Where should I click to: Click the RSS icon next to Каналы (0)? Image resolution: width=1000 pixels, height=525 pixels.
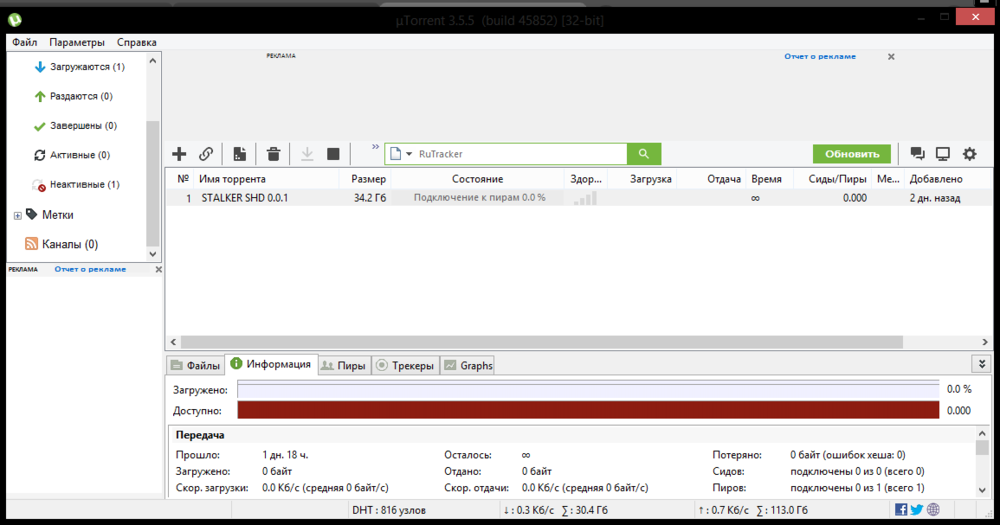click(31, 244)
